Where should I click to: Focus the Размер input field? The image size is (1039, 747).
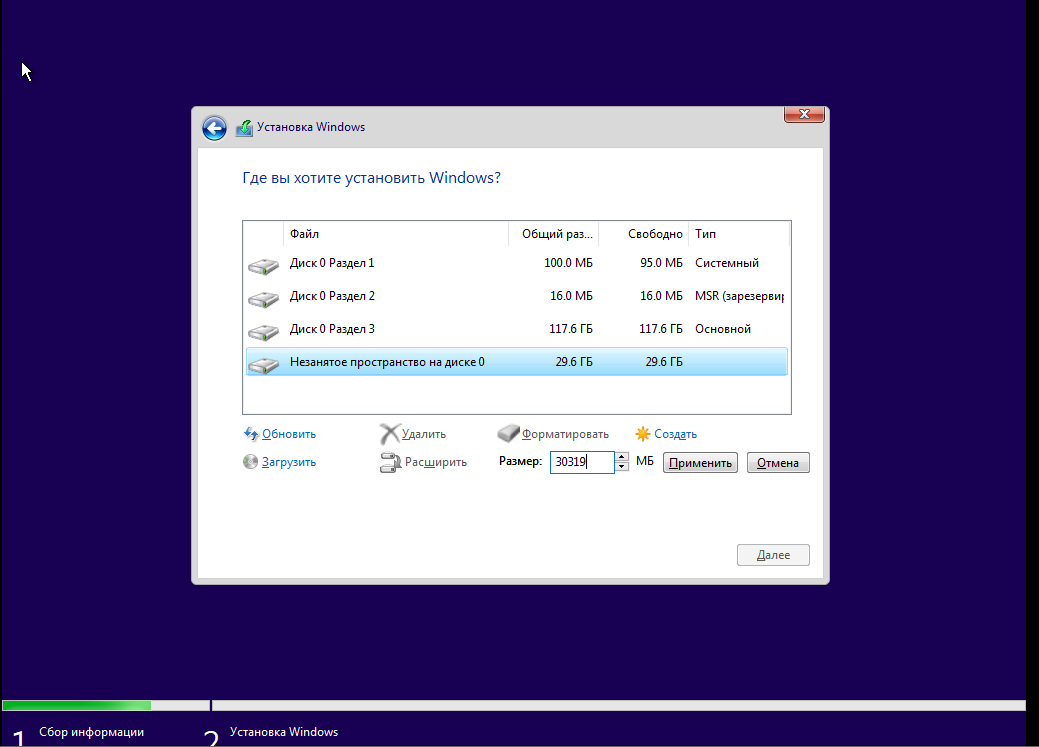(582, 462)
